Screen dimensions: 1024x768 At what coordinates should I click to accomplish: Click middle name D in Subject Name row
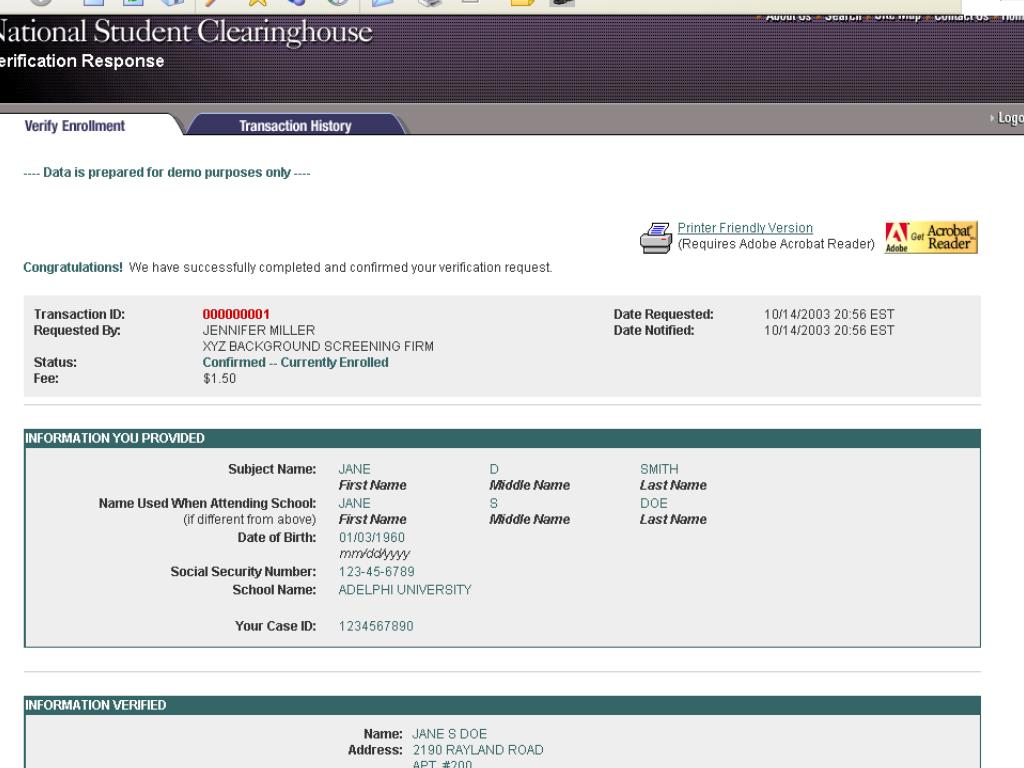494,469
